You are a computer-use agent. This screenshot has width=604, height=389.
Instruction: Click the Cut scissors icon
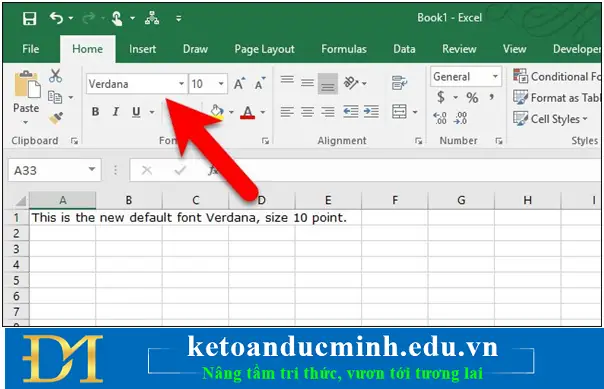coord(55,76)
